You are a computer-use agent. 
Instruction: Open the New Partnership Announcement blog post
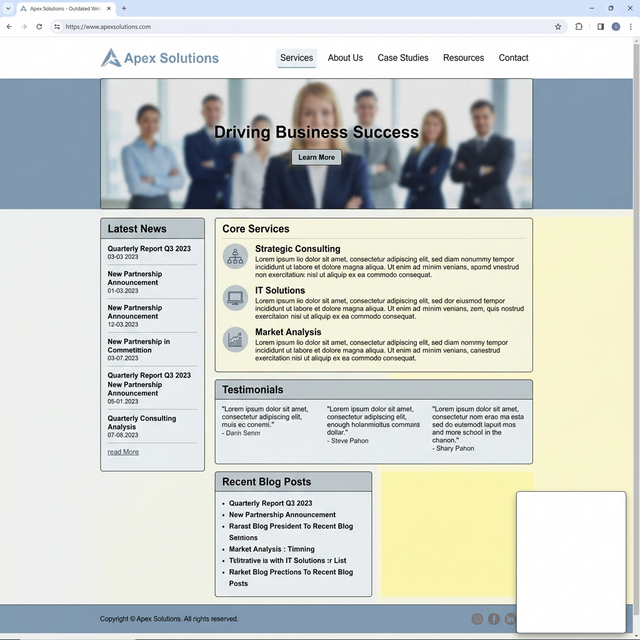point(282,515)
